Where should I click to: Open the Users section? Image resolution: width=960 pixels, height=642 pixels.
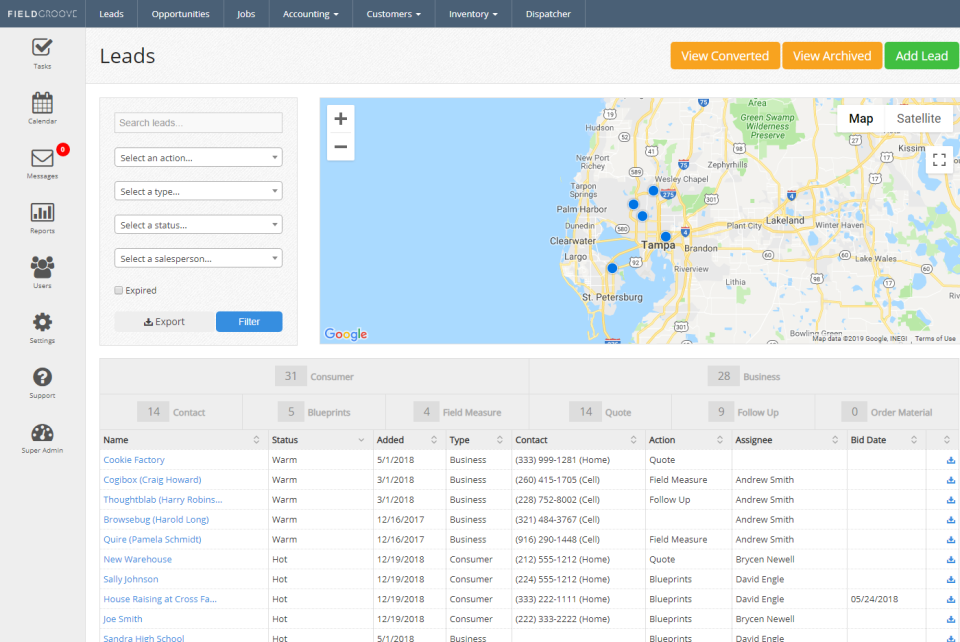(41, 270)
